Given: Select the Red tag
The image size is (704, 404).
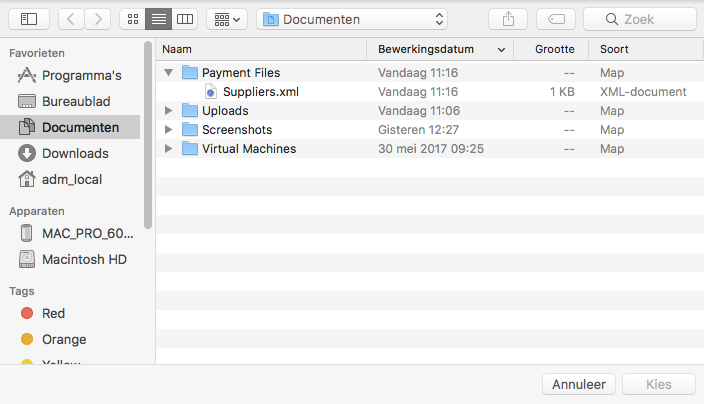Looking at the screenshot, I should point(53,313).
